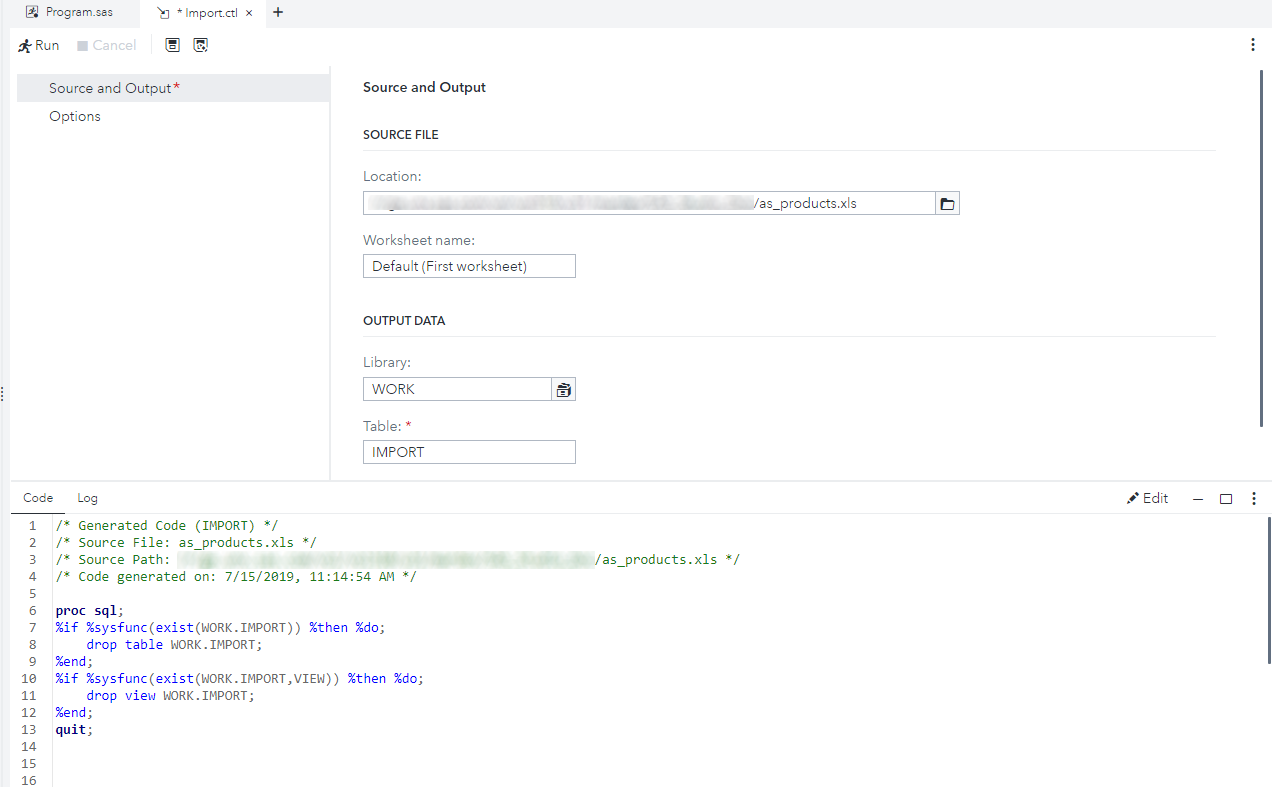1272x787 pixels.
Task: Edit the generated code
Action: pos(1147,498)
